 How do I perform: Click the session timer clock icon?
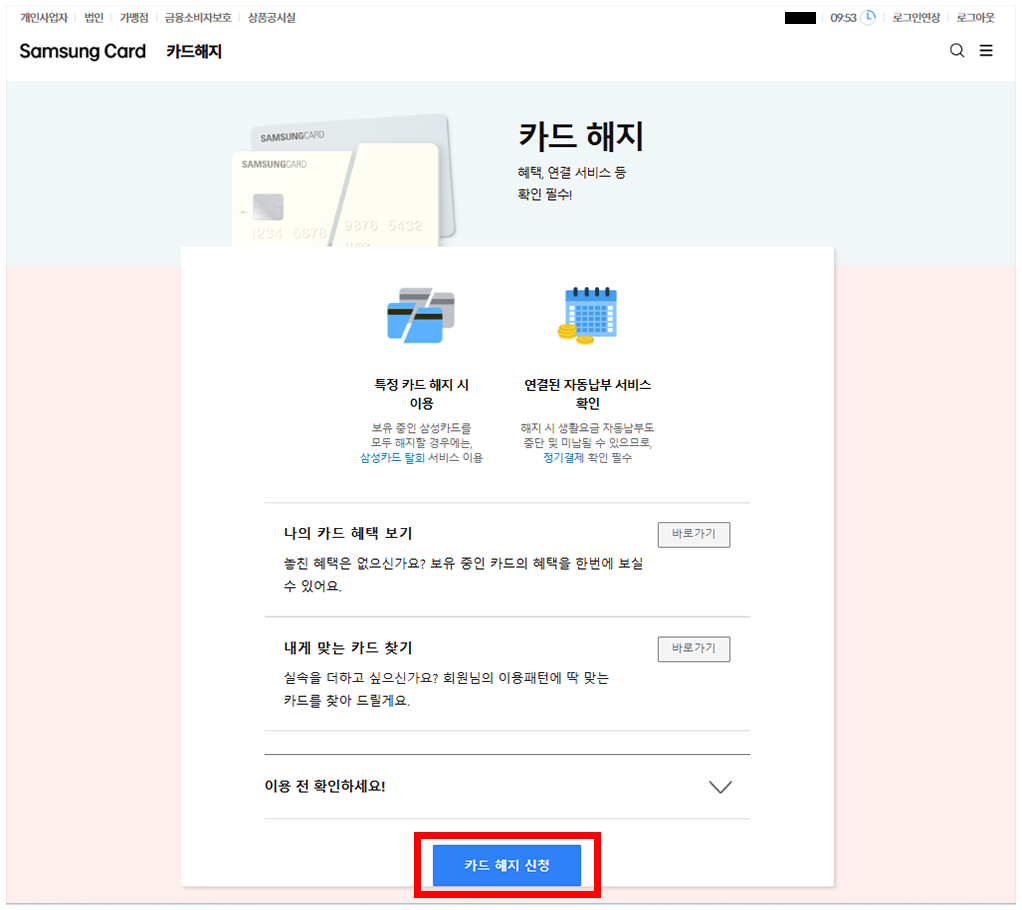coord(868,17)
